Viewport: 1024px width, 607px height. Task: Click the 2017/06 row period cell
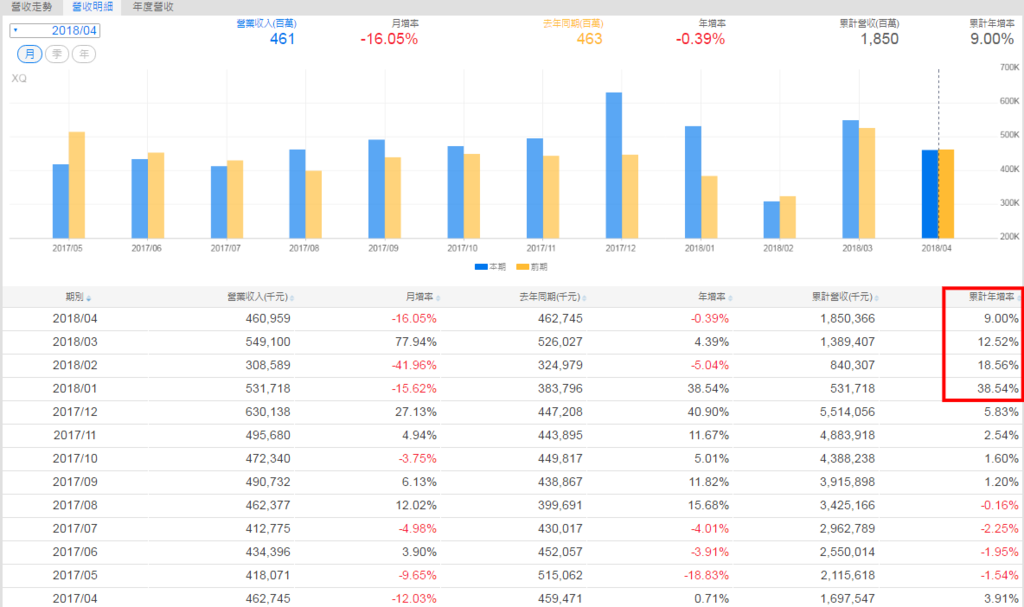coord(74,552)
